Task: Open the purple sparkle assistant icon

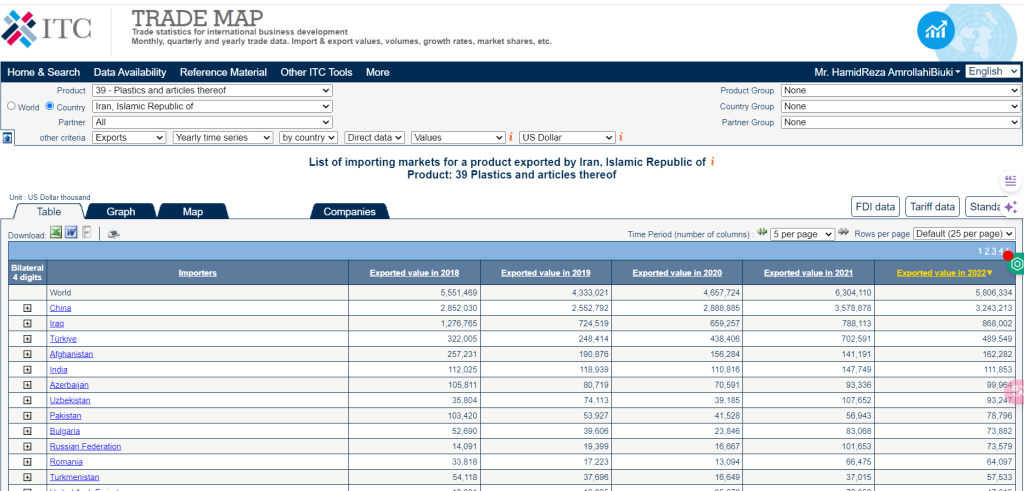Action: coord(1010,207)
